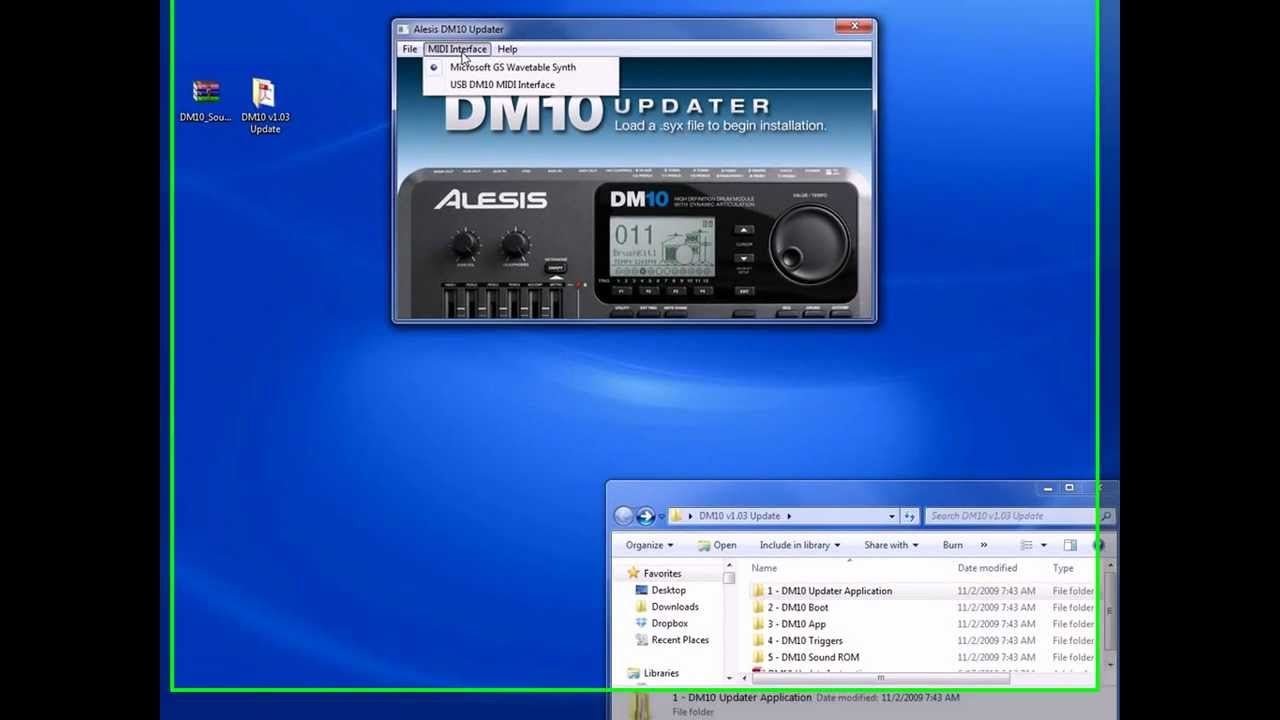Viewport: 1280px width, 720px height.
Task: Open the Organize dropdown in Explorer
Action: coord(650,545)
